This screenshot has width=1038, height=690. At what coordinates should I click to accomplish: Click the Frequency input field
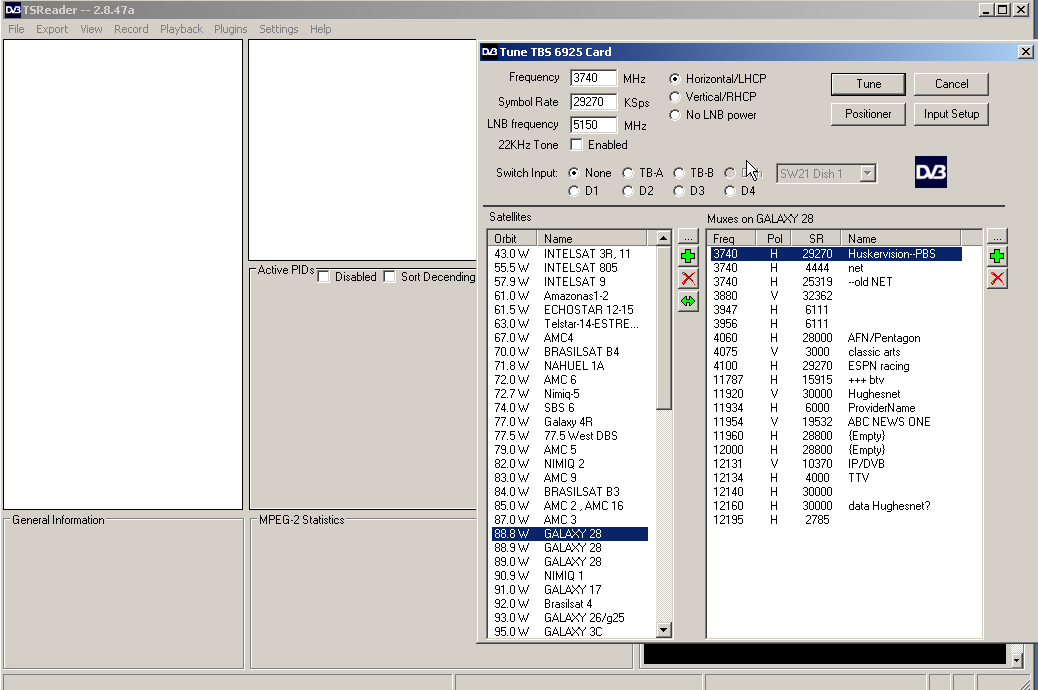coord(593,78)
